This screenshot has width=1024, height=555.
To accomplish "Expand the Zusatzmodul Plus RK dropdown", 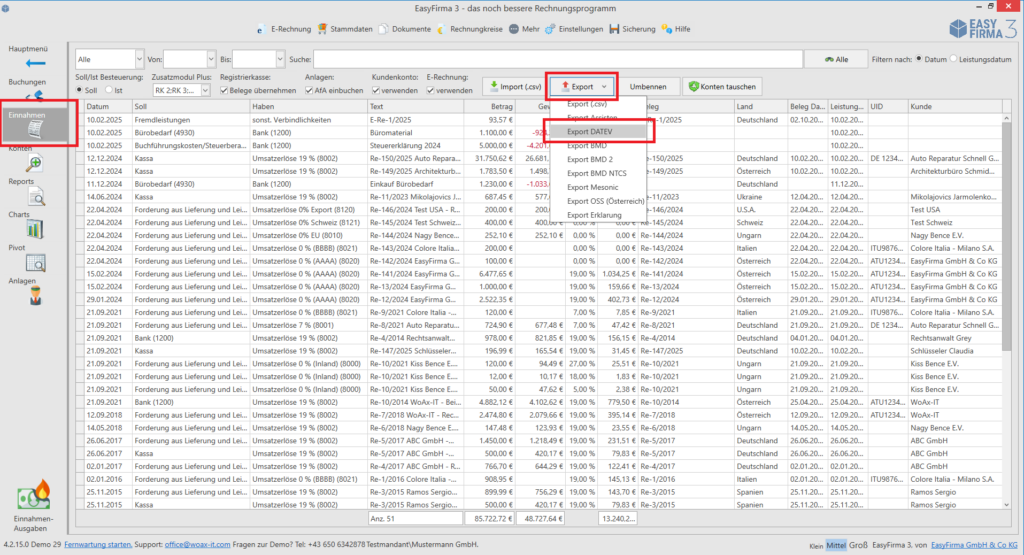I will [205, 91].
